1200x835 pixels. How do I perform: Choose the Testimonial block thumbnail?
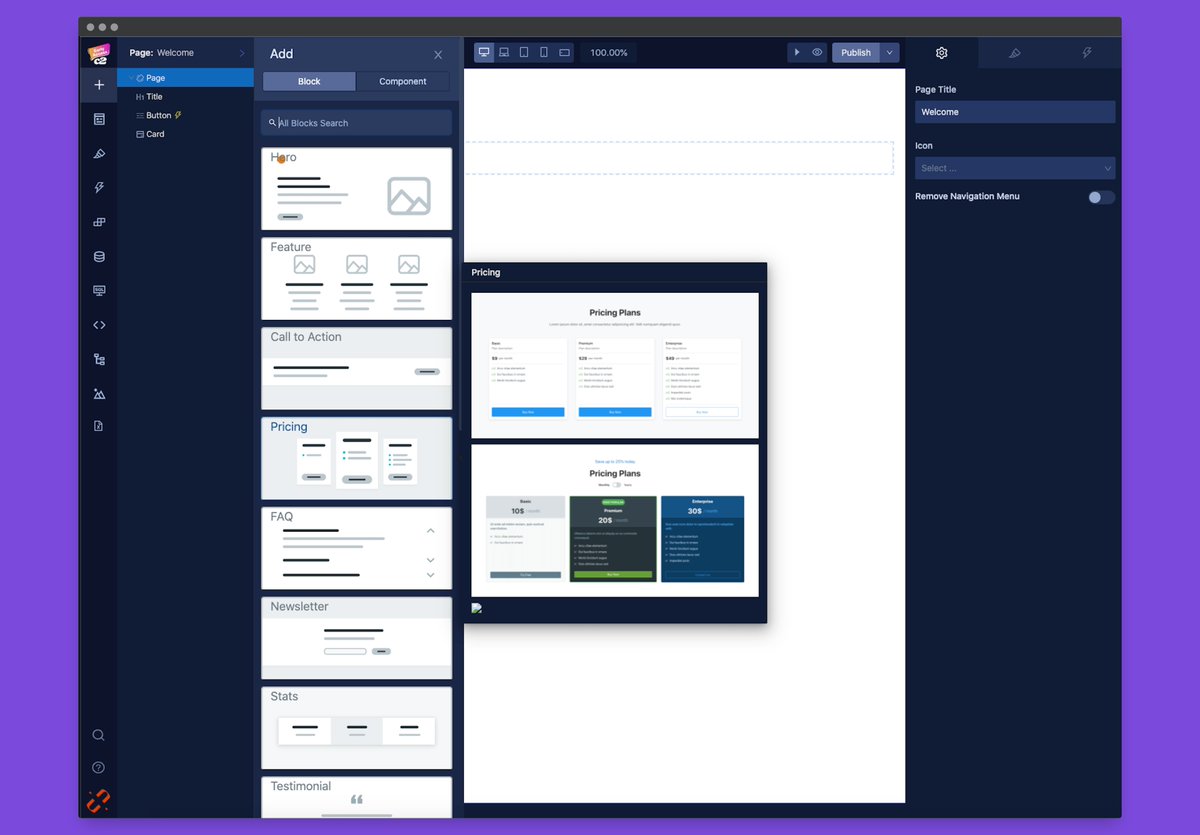[357, 797]
